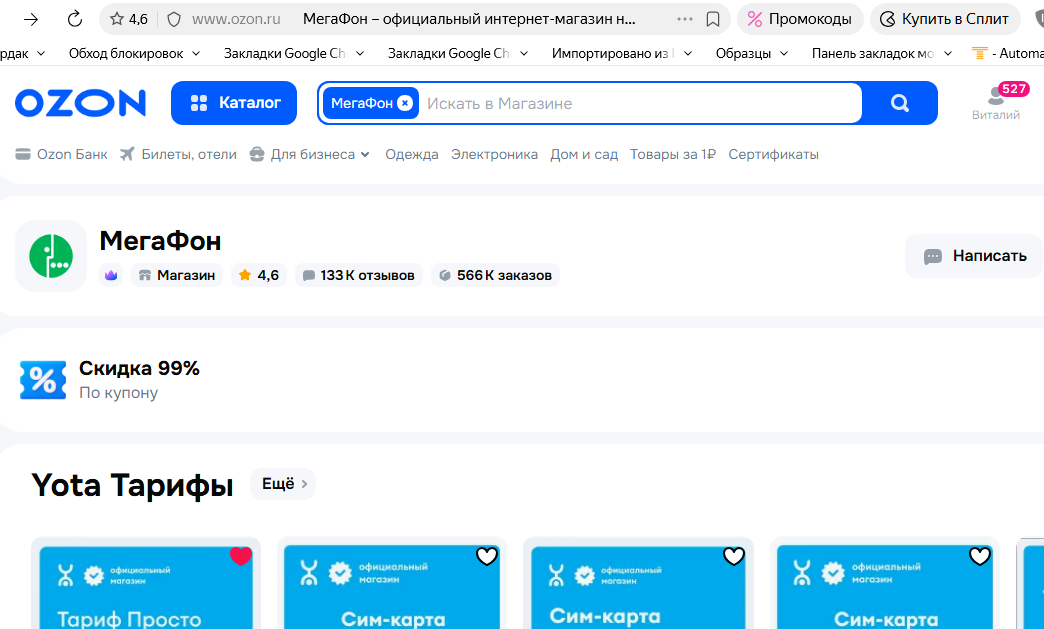The height and width of the screenshot is (629, 1044).
Task: Expand second Закладки Google Ch folder
Action: coord(458,53)
